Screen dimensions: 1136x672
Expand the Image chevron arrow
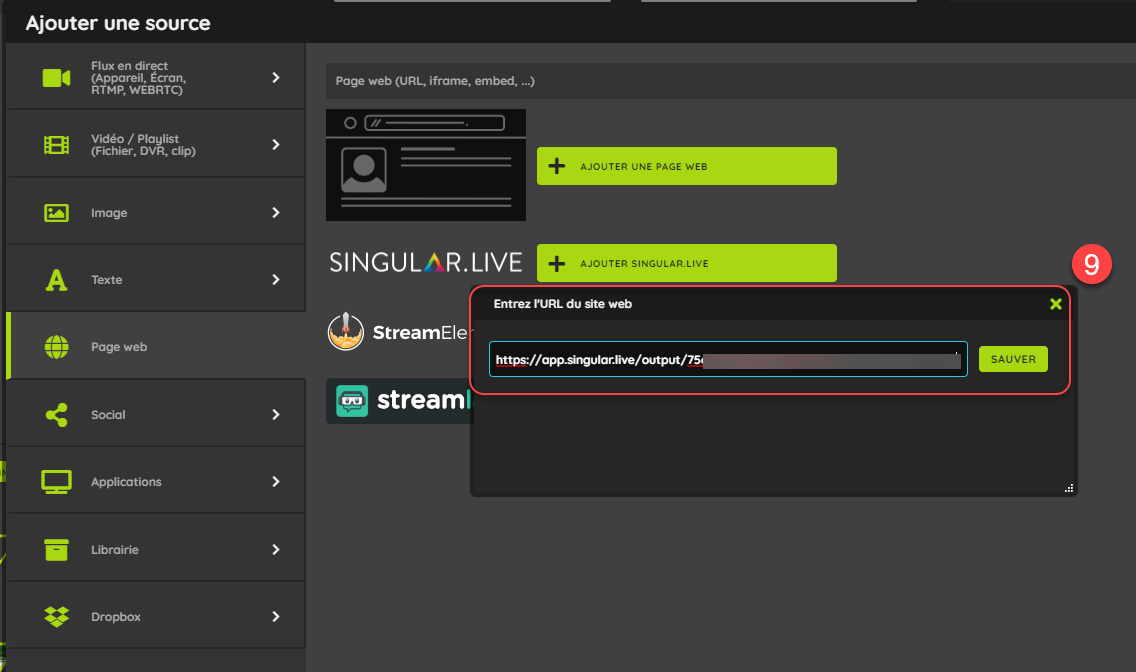pyautogui.click(x=276, y=212)
